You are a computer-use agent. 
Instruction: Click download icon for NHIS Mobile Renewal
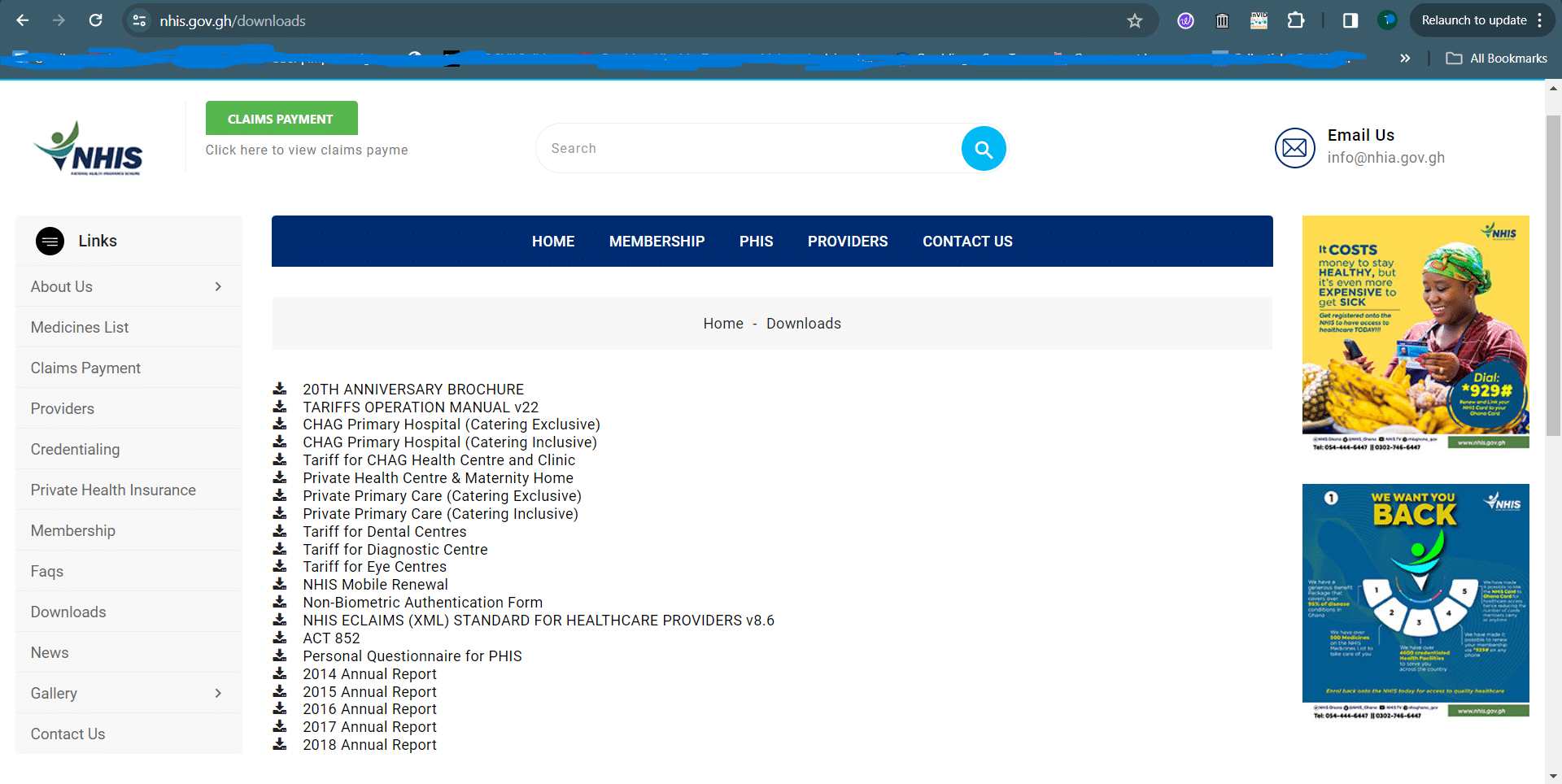click(x=280, y=584)
